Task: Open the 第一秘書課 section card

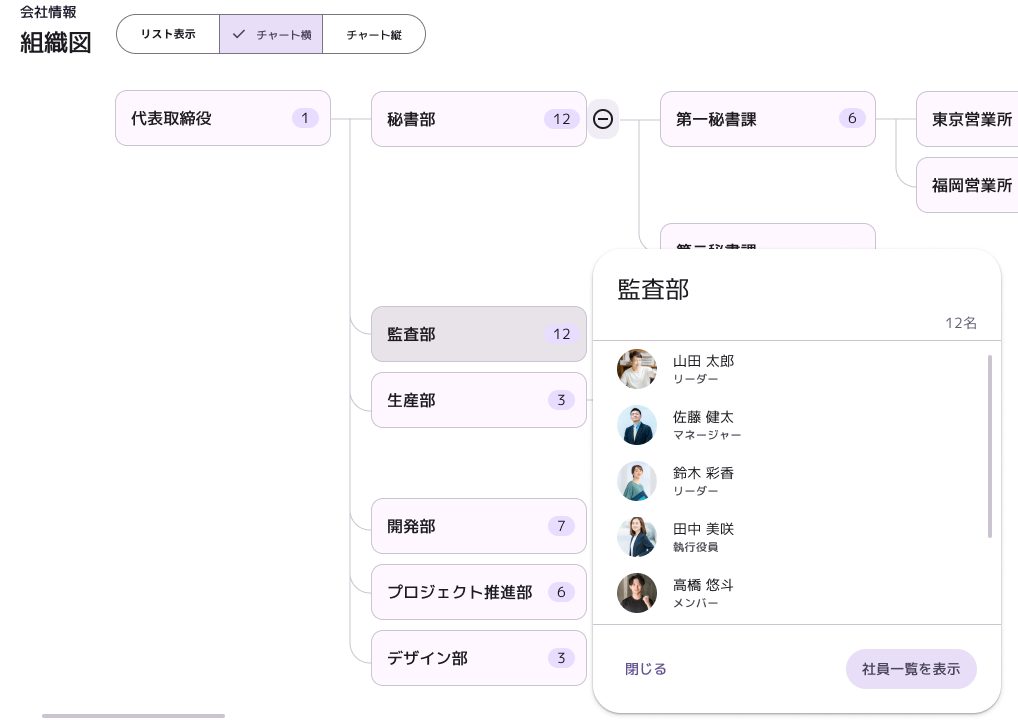Action: [x=767, y=119]
